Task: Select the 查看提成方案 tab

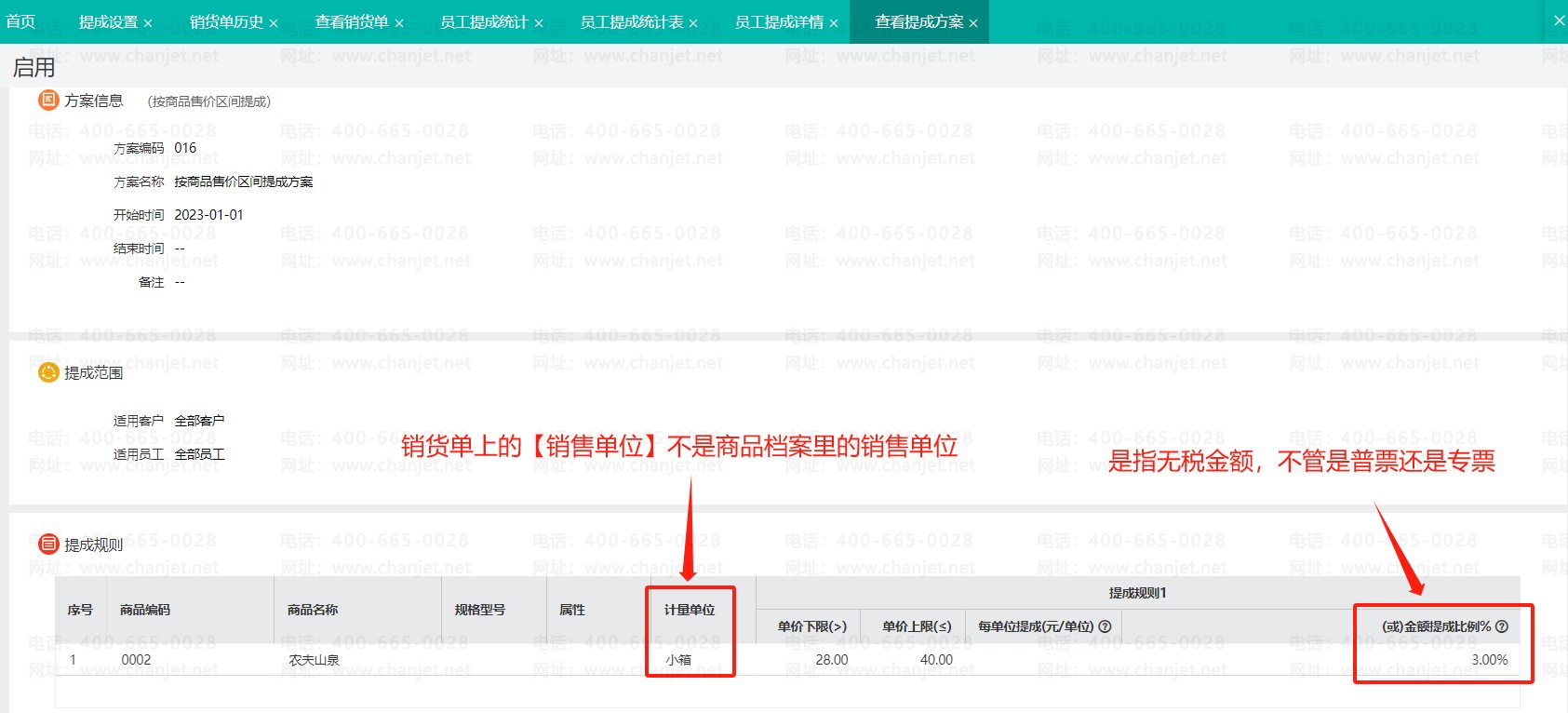Action: coord(919,21)
